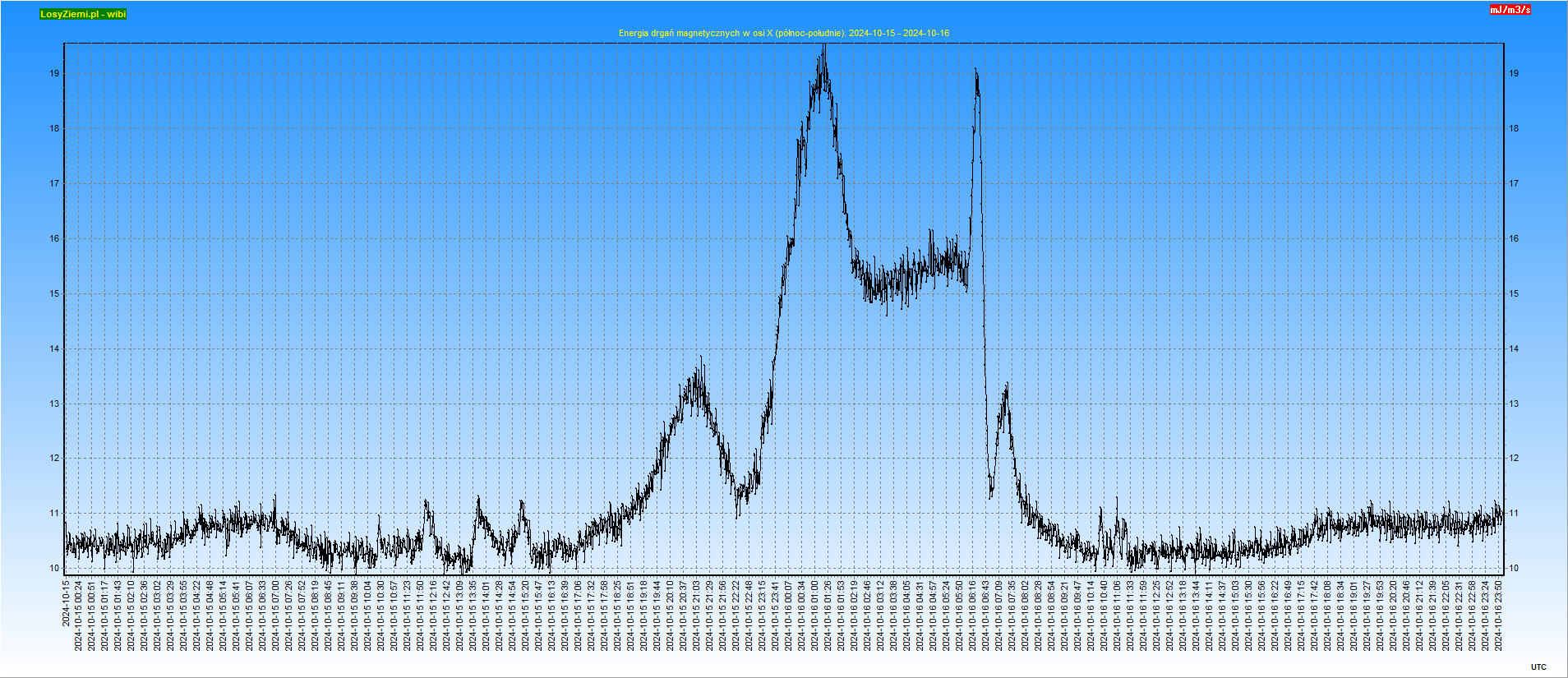1568x678 pixels.
Task: Click the 14 label on the left y-axis
Action: pos(54,348)
